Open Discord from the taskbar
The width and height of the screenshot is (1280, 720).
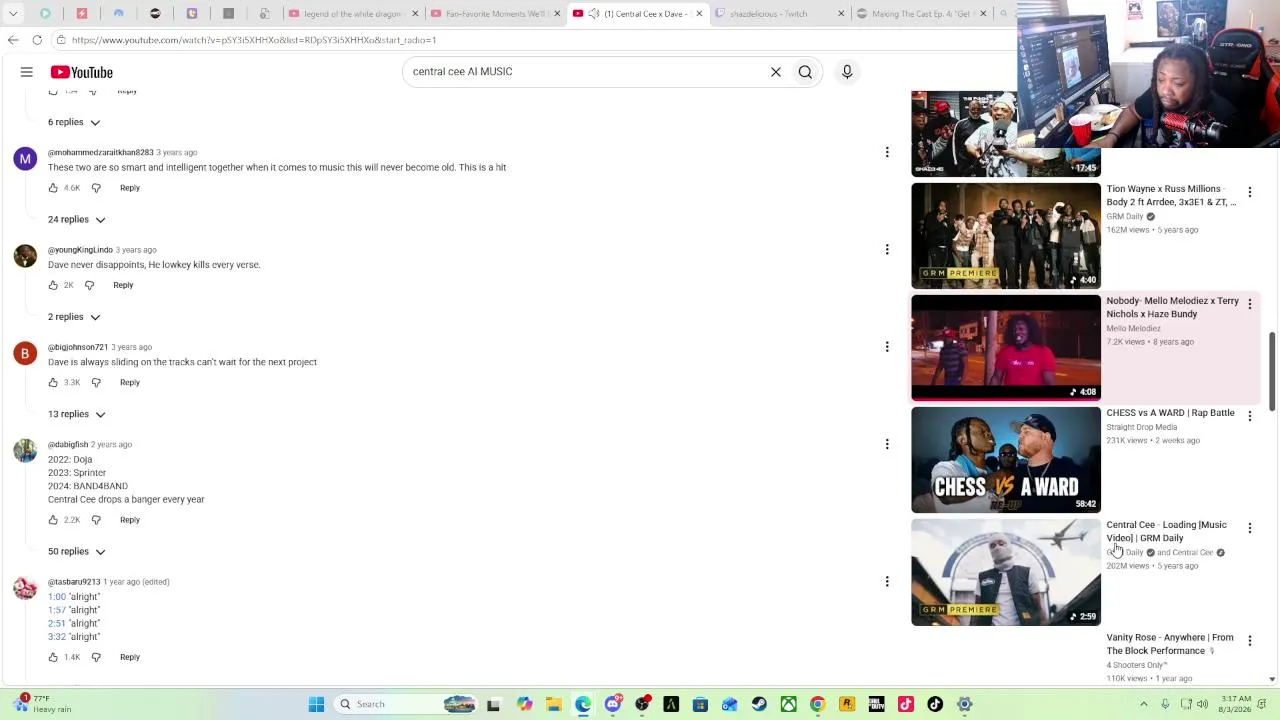tap(613, 704)
